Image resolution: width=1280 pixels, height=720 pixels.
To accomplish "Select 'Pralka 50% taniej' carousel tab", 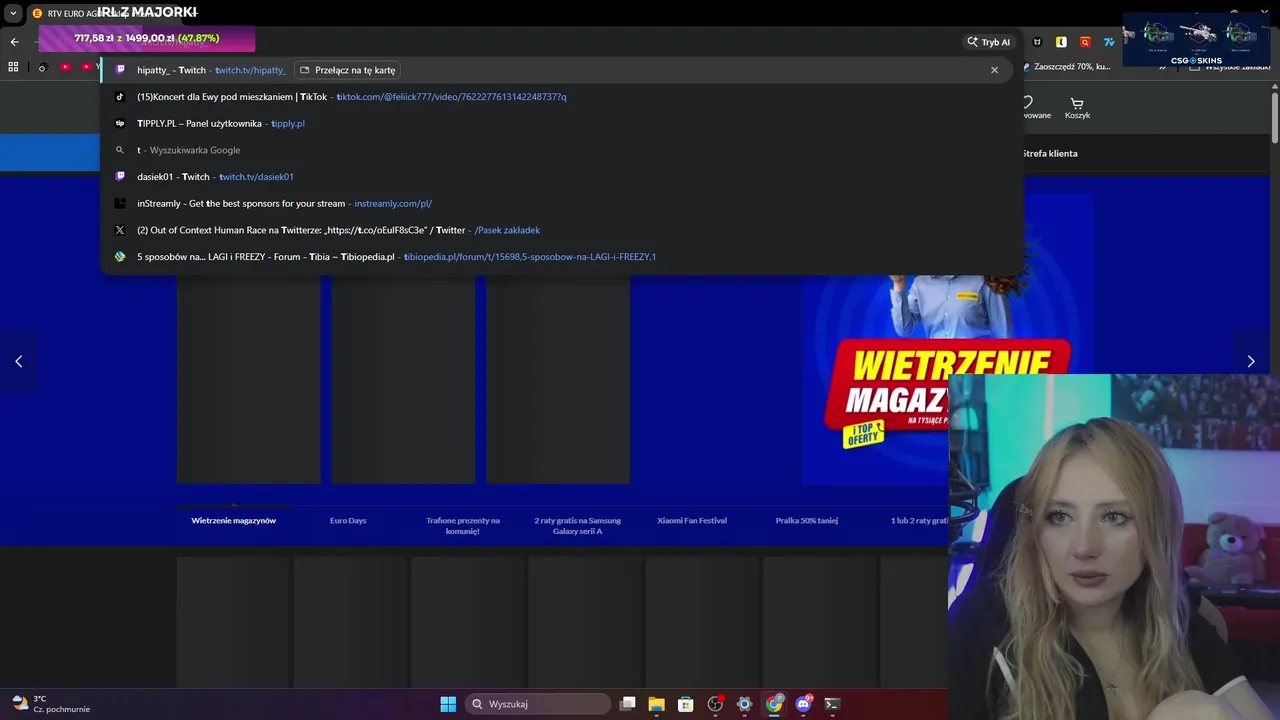I will [807, 521].
